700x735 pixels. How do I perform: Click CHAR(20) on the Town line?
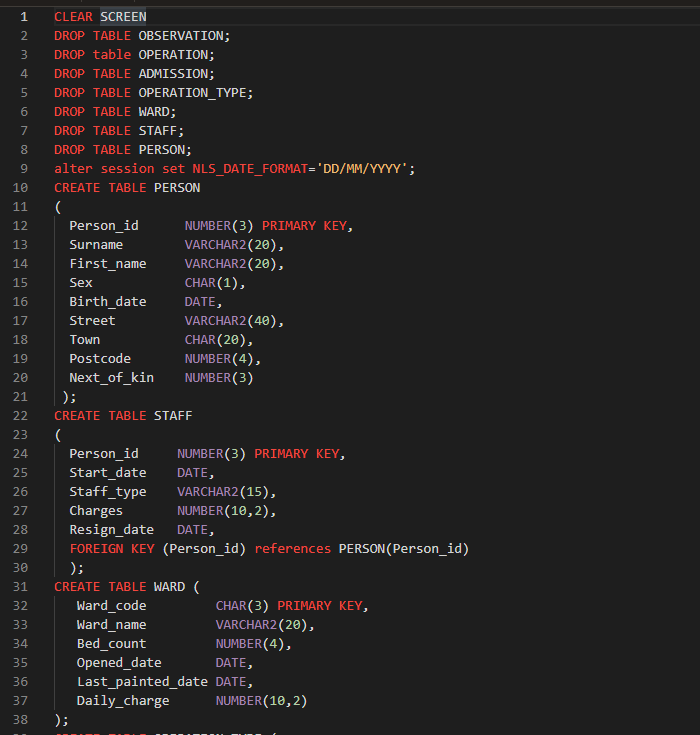click(x=215, y=340)
